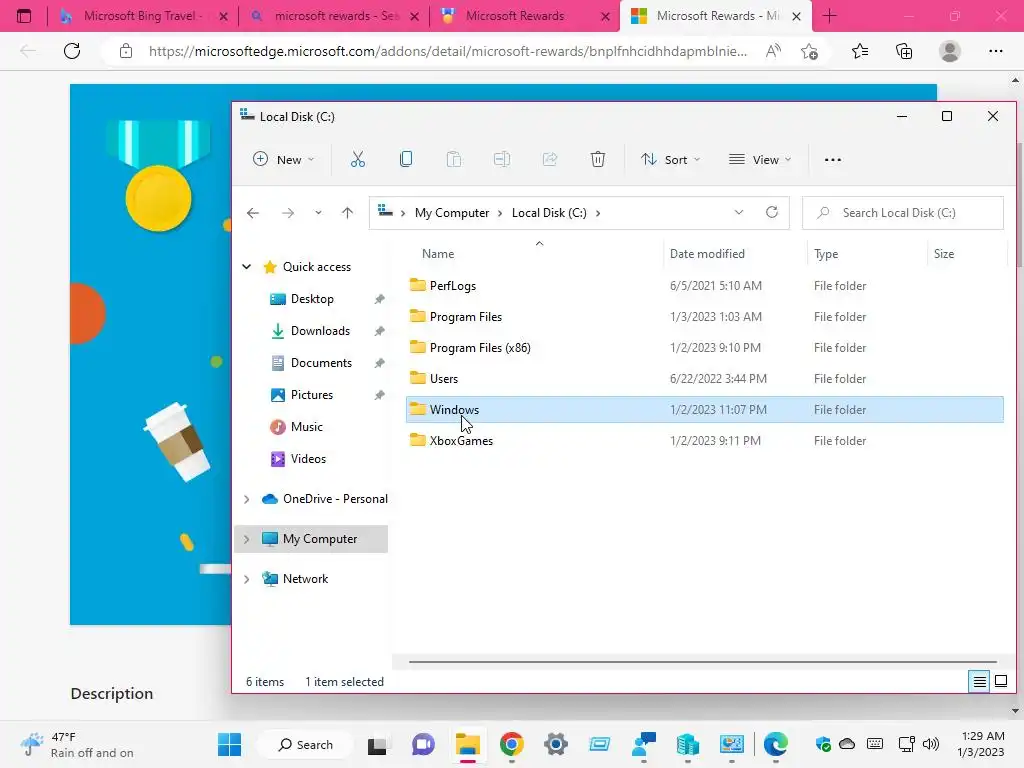Expand the address bar history dropdown
Screen dimensions: 1024x768
pos(739,212)
